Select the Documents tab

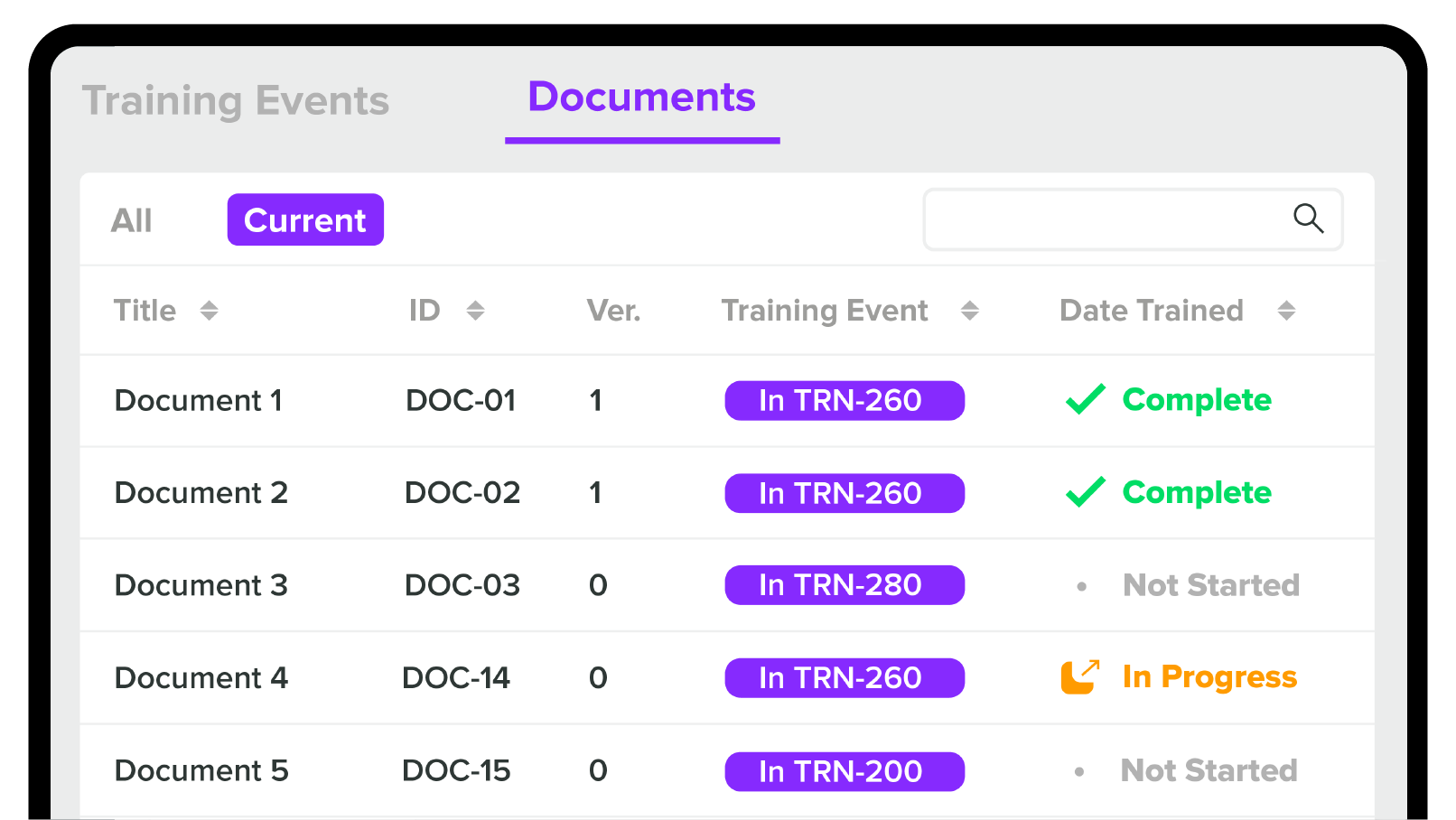tap(641, 98)
